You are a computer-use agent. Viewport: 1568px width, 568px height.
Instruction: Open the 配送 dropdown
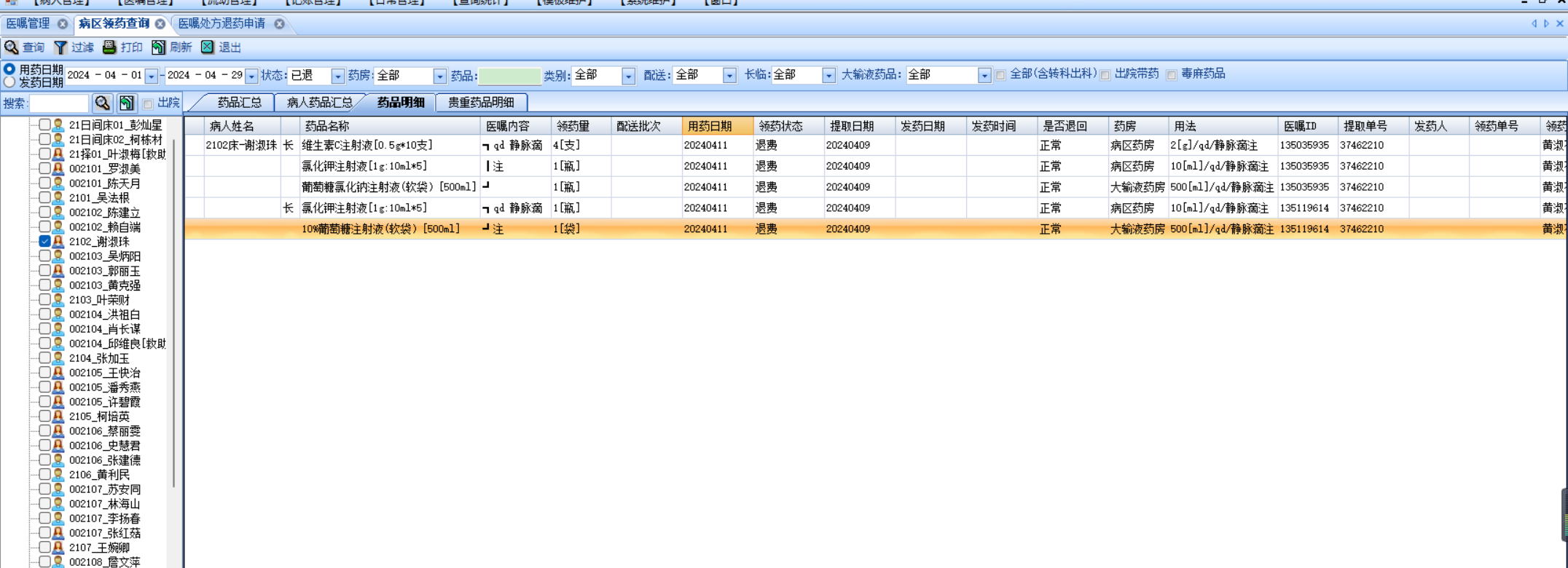coord(729,76)
